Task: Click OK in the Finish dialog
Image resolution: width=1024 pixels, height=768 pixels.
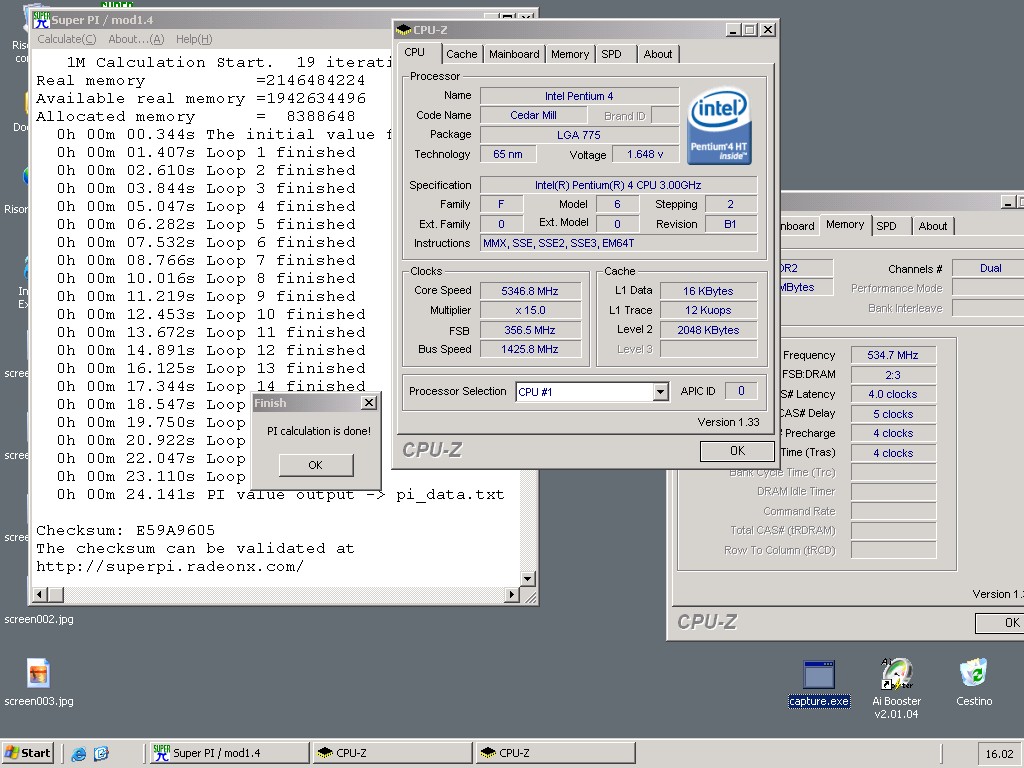Action: (x=315, y=465)
